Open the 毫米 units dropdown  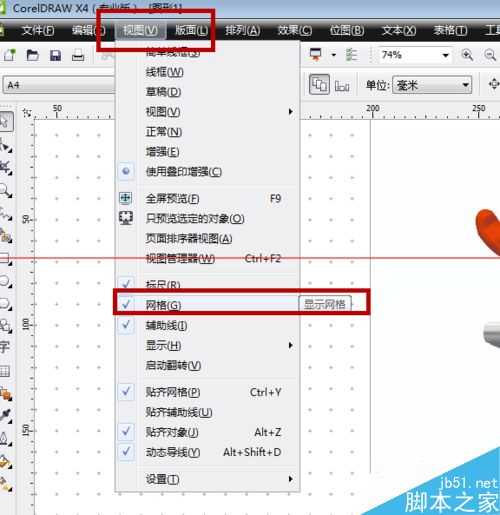click(x=465, y=85)
